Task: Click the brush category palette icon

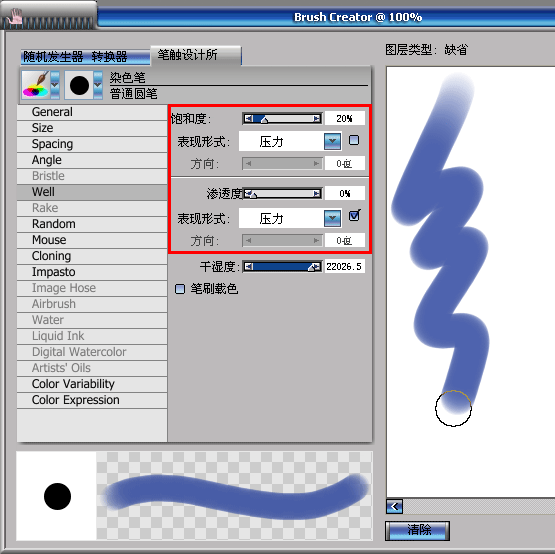Action: point(36,85)
